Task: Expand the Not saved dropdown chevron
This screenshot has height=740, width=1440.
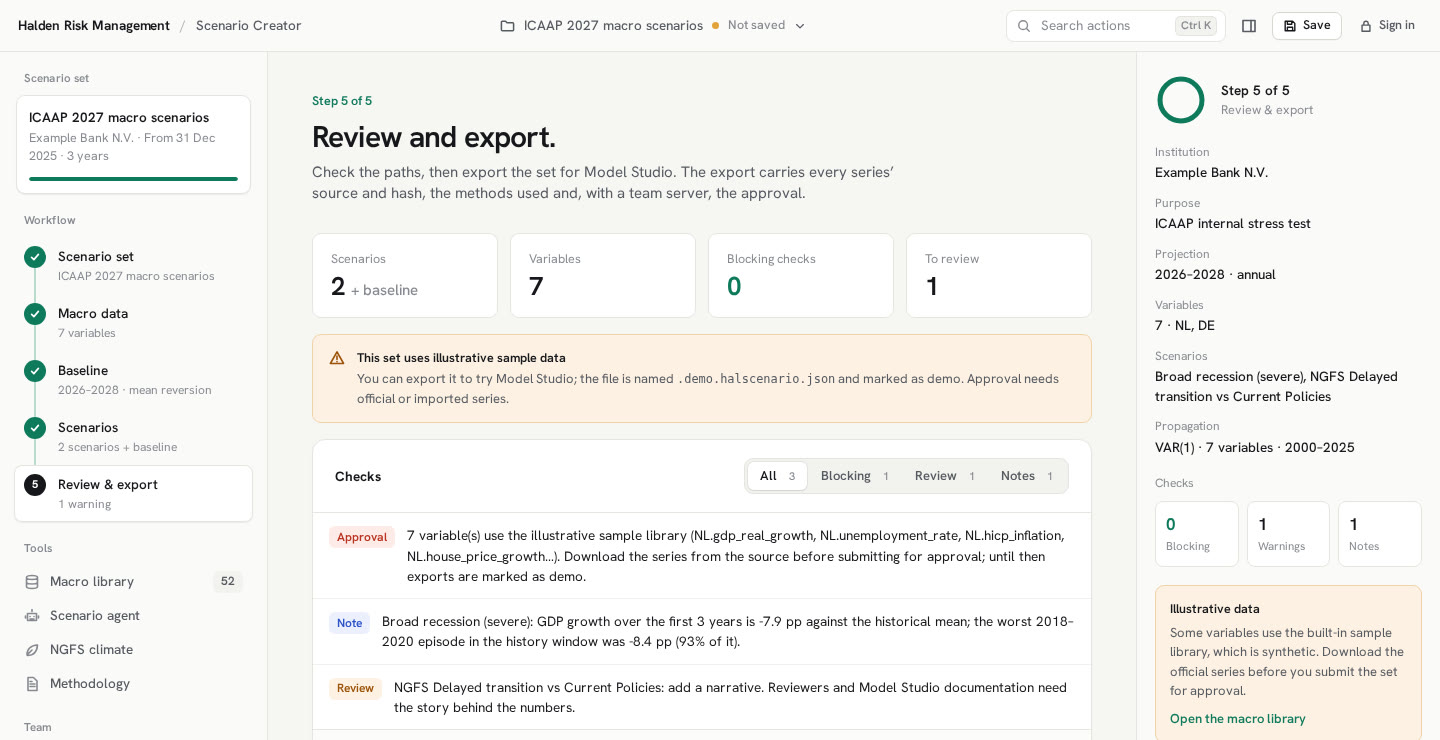Action: click(x=800, y=26)
